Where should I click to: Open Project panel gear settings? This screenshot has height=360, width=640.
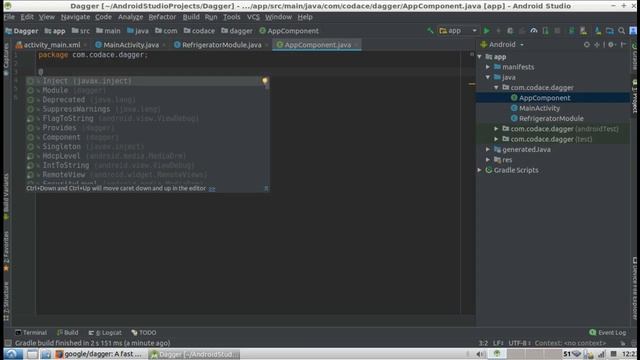point(611,44)
